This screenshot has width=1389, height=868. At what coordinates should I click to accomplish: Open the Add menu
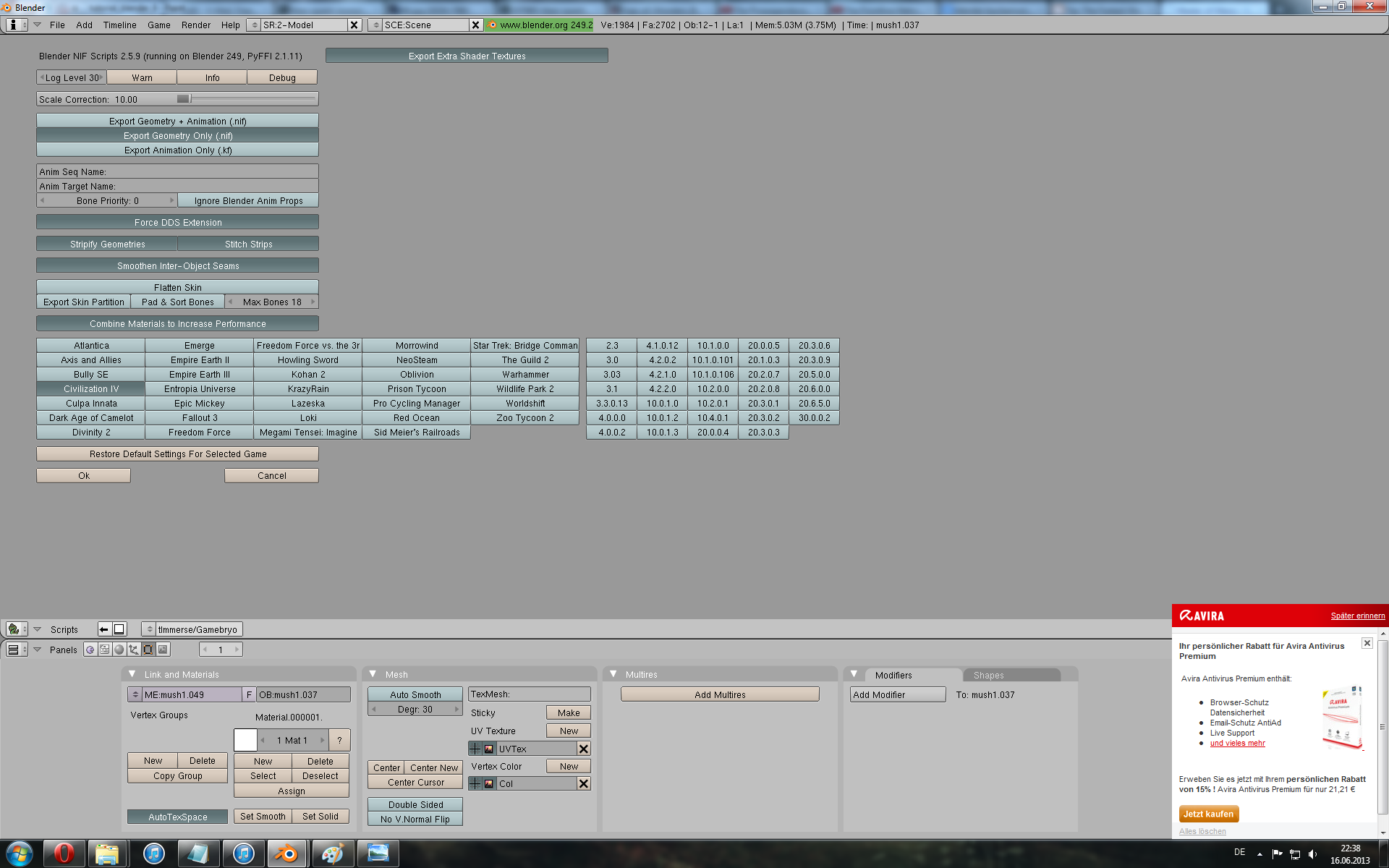coord(84,25)
